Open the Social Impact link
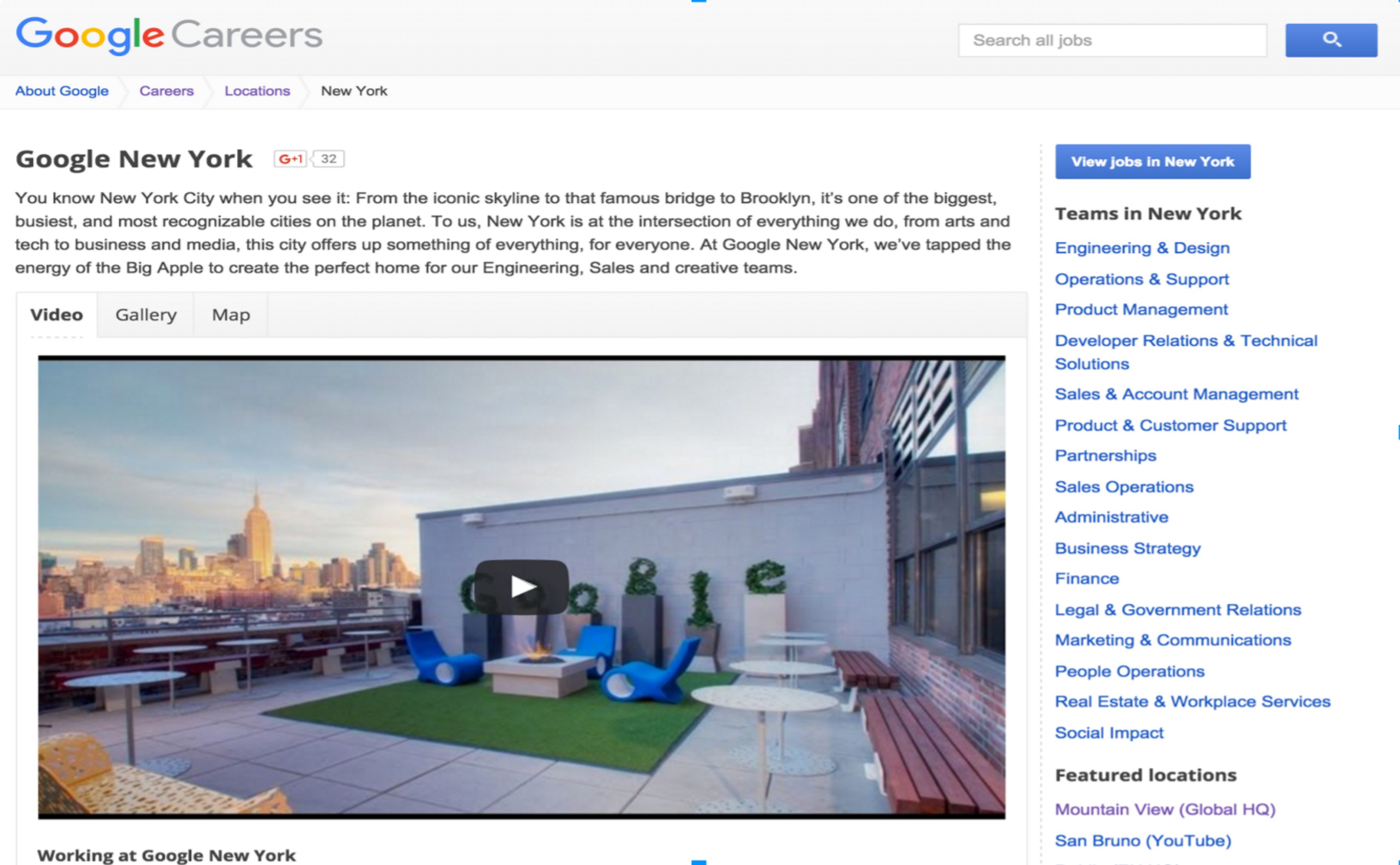This screenshot has width=1400, height=865. pos(1109,733)
